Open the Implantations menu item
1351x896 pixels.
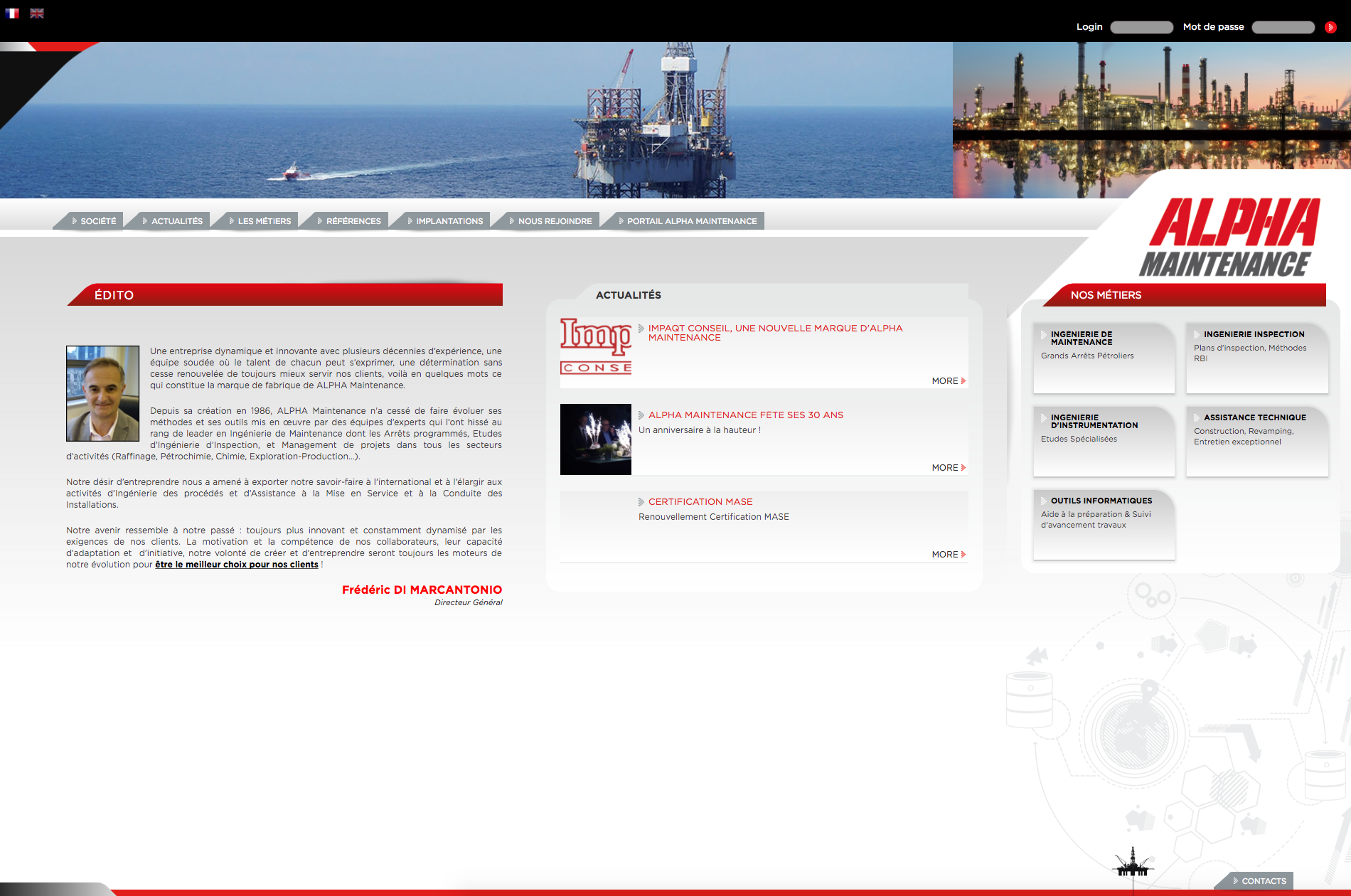[x=445, y=221]
